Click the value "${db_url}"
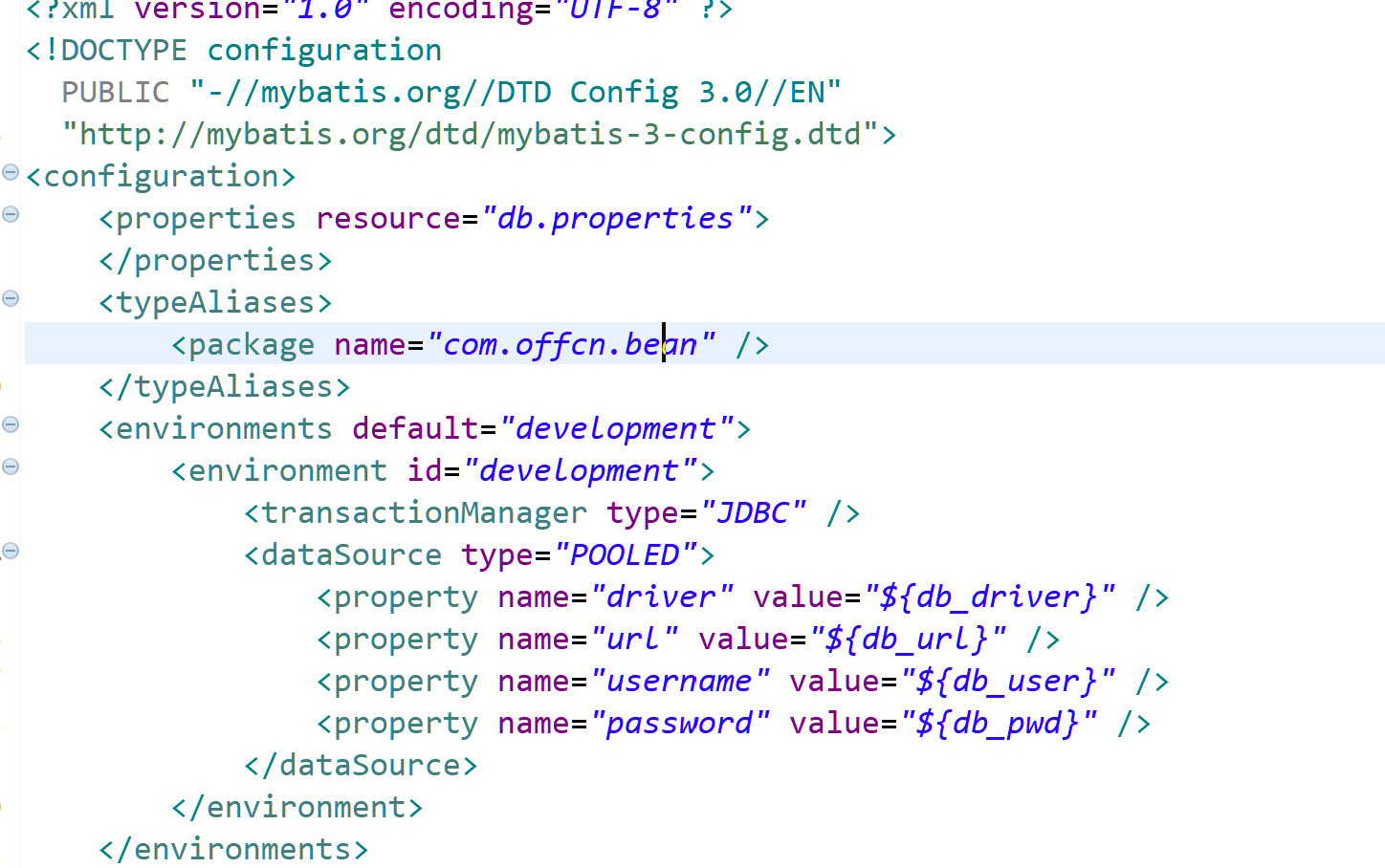 (x=908, y=640)
